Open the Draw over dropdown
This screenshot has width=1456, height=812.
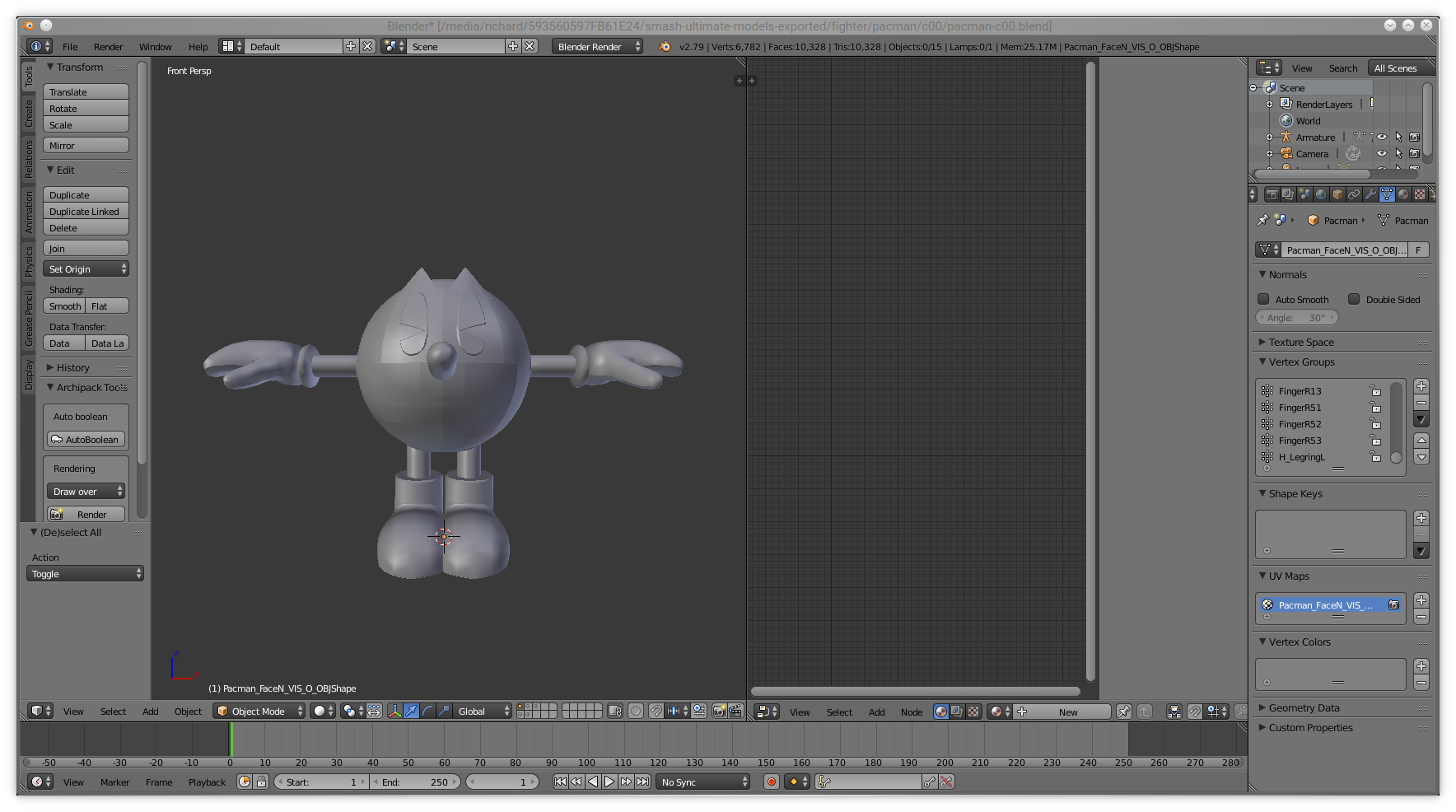[86, 492]
